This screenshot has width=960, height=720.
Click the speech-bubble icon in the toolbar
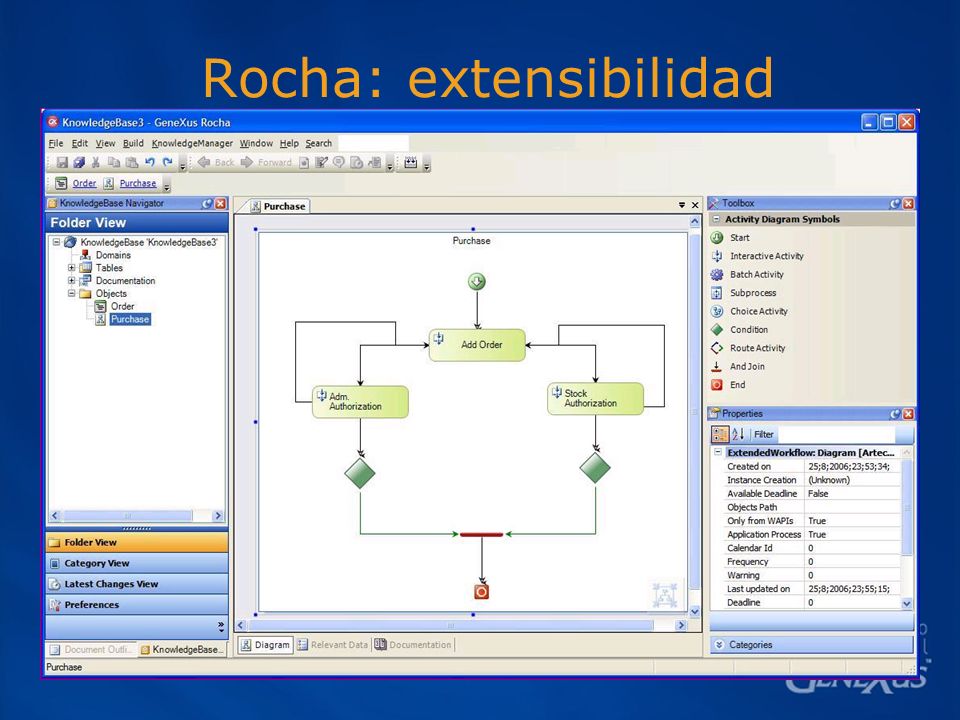pos(339,162)
